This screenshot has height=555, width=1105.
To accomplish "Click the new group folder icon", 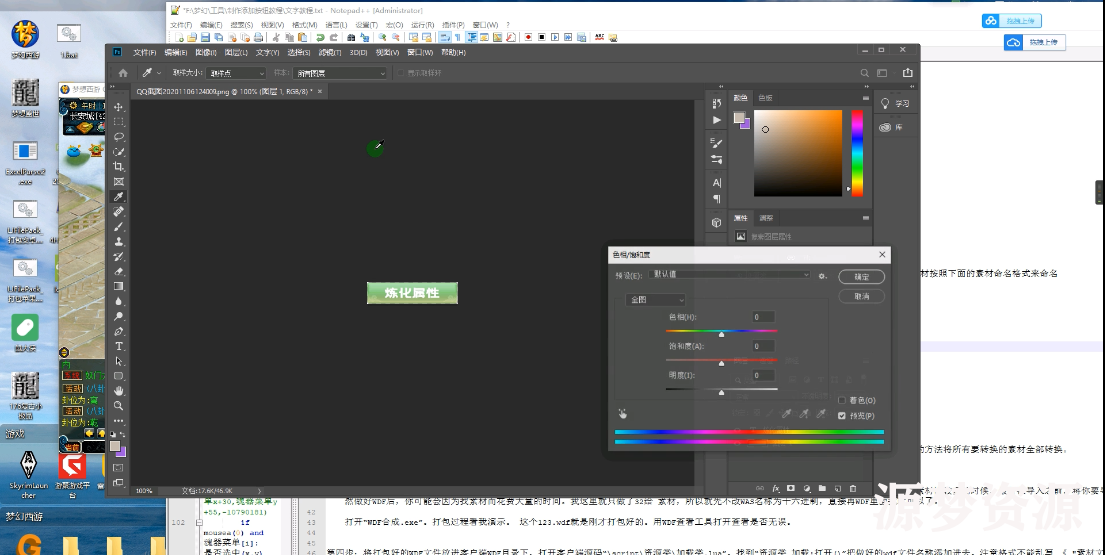I will (x=822, y=488).
